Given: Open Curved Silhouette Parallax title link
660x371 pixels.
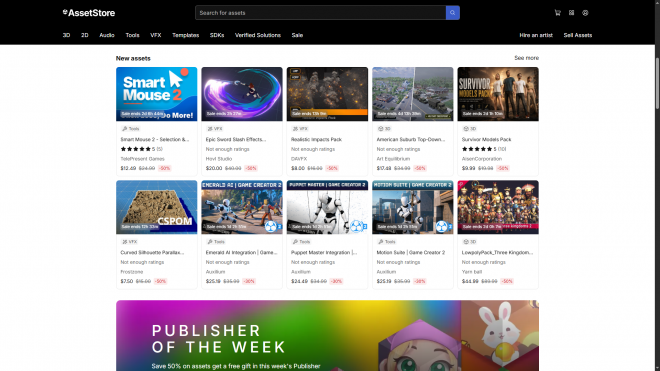Looking at the screenshot, I should coord(152,253).
